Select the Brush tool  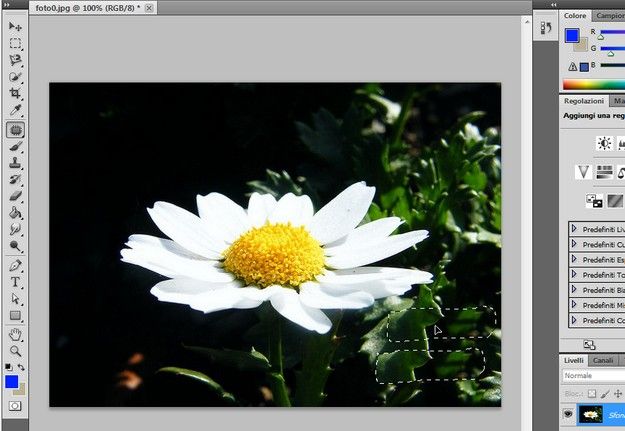(x=15, y=146)
